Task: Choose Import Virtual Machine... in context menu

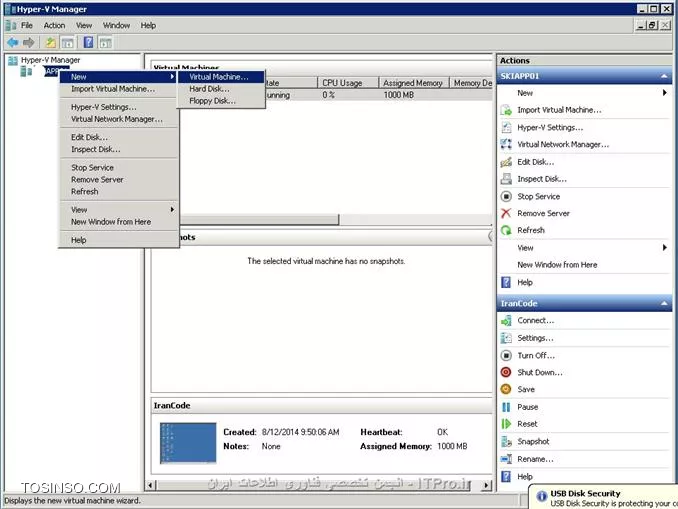Action: 118,89
